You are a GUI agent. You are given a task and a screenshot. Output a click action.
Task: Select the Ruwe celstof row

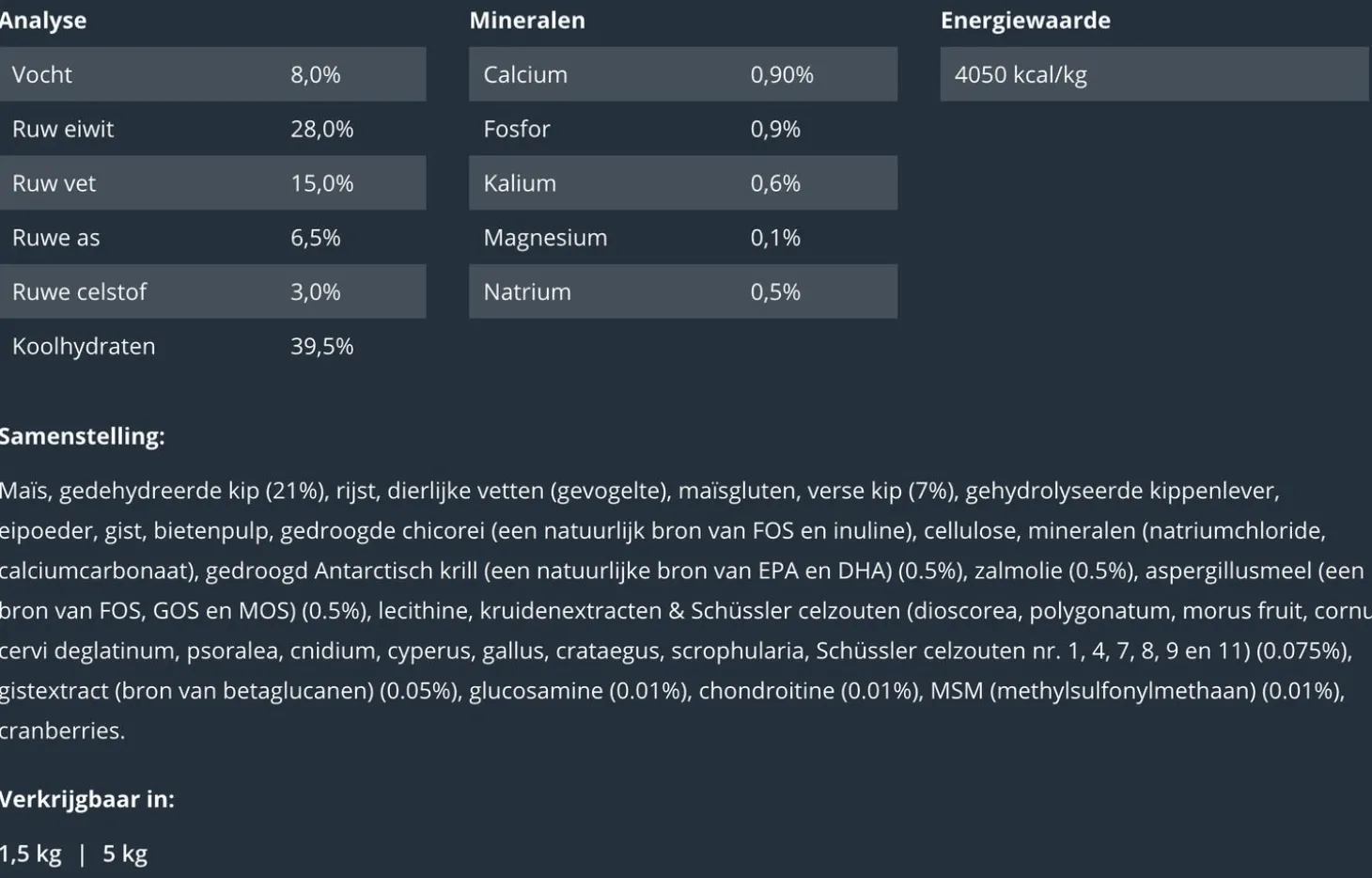[x=212, y=292]
